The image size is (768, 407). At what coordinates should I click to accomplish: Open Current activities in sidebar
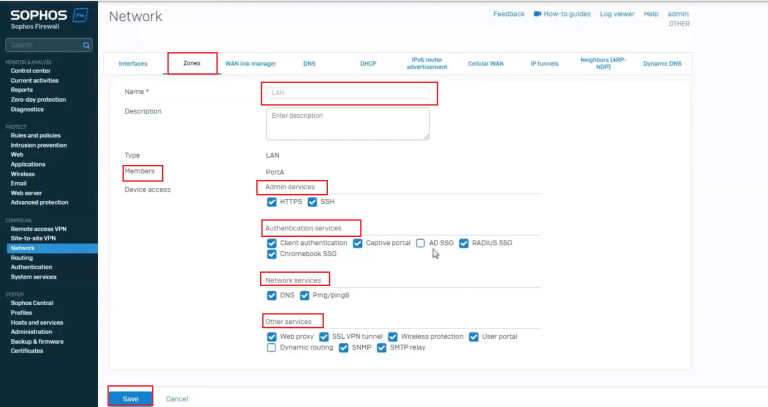coord(34,80)
